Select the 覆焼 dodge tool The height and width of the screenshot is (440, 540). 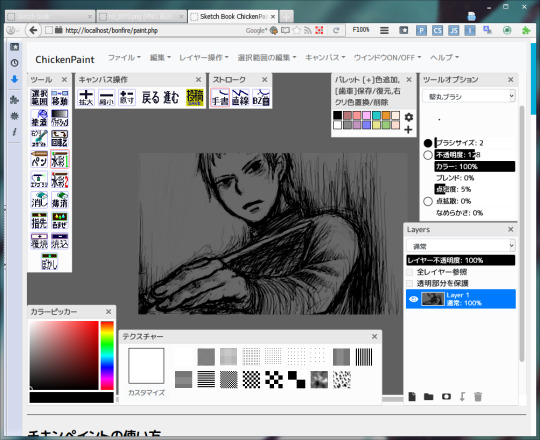pyautogui.click(x=39, y=241)
